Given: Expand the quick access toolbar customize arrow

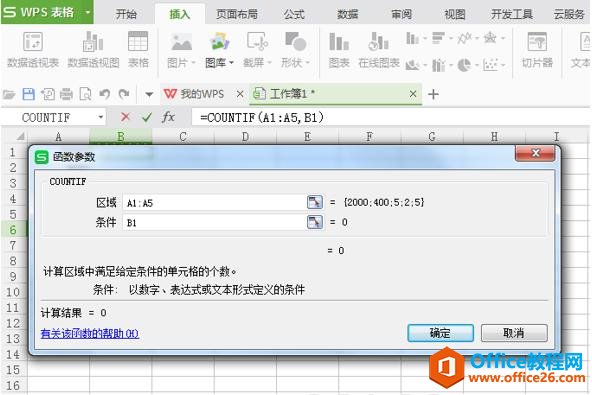Looking at the screenshot, I should pos(149,94).
